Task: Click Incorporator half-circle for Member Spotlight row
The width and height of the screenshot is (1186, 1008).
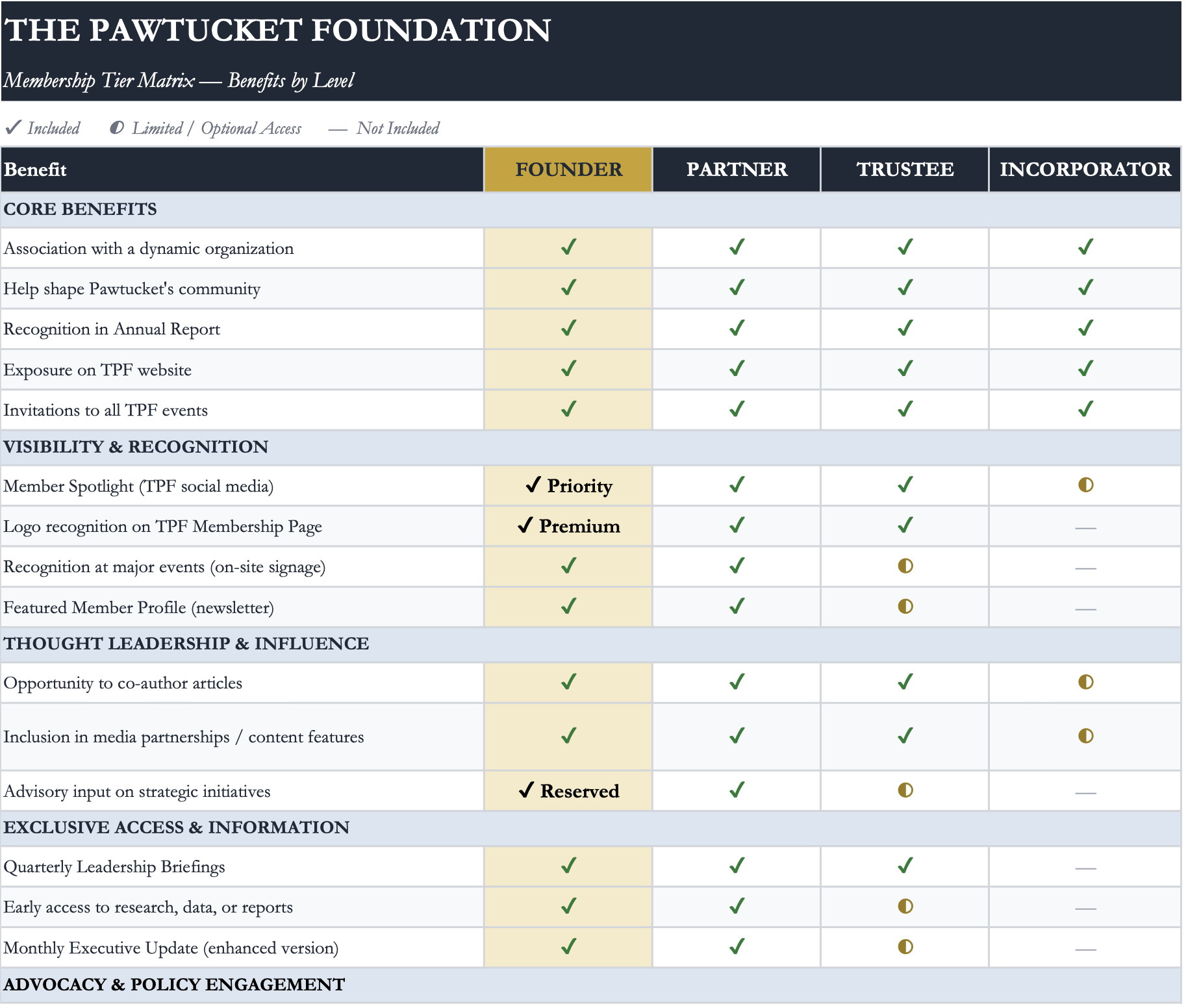Action: click(x=1085, y=485)
